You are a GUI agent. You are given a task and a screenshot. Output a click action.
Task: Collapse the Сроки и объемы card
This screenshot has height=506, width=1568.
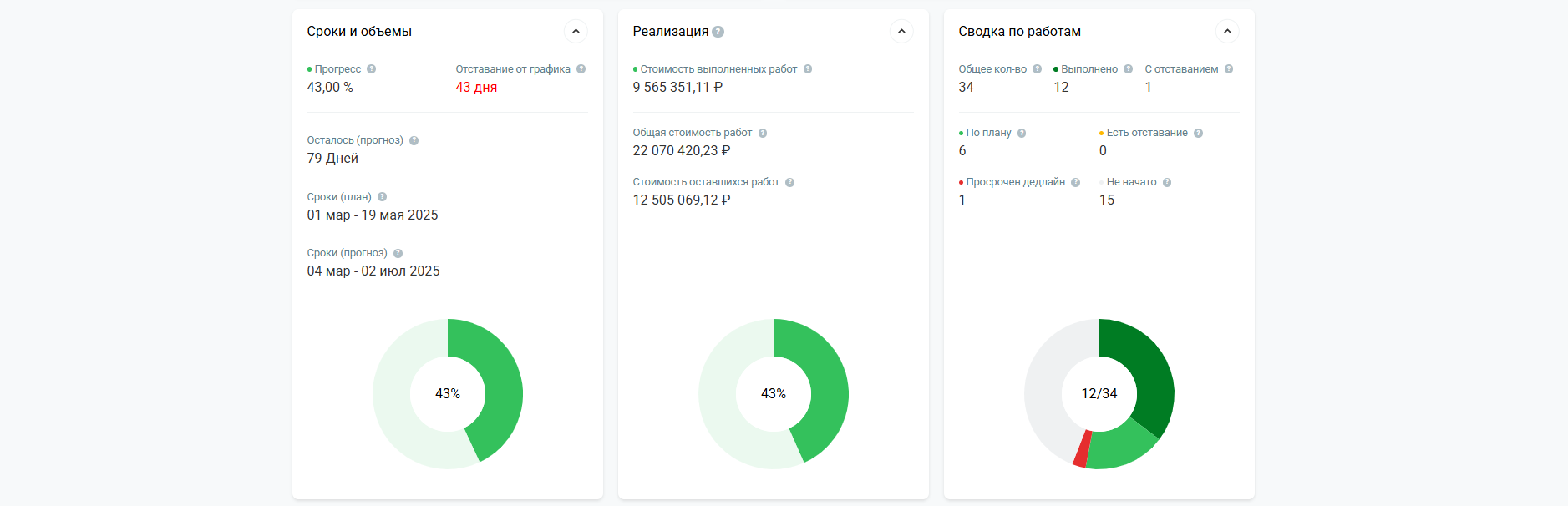point(576,32)
